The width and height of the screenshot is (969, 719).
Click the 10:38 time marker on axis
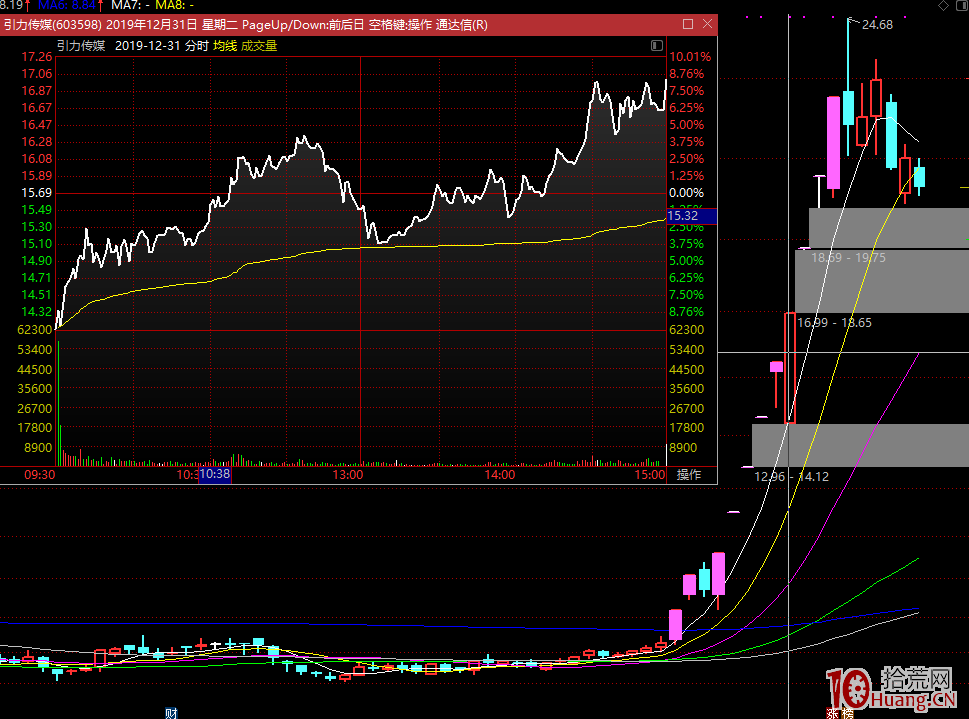coord(215,475)
